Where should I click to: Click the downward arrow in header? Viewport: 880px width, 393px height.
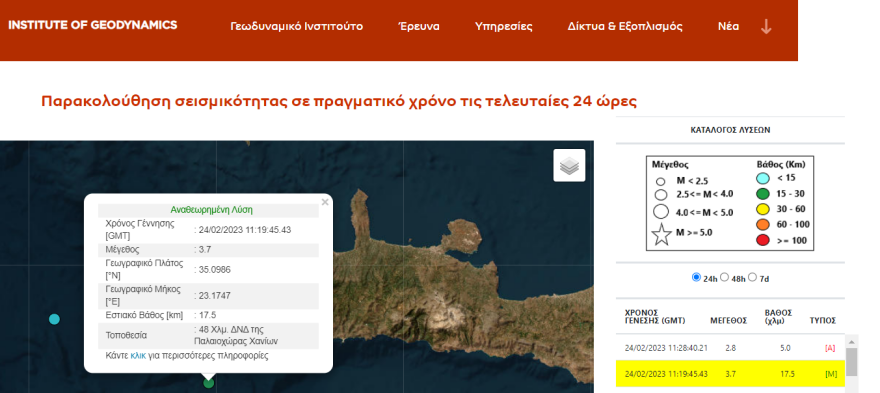coord(766,26)
